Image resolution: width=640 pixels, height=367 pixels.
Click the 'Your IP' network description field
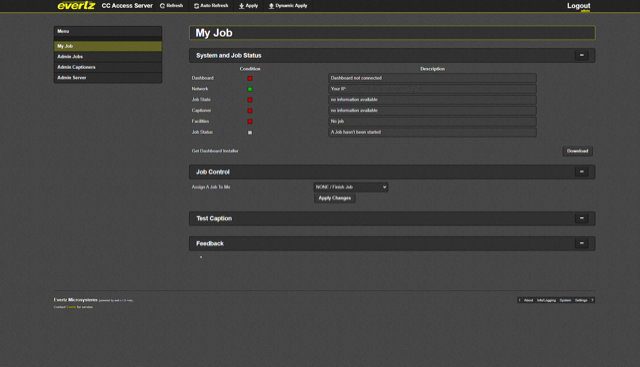(432, 89)
